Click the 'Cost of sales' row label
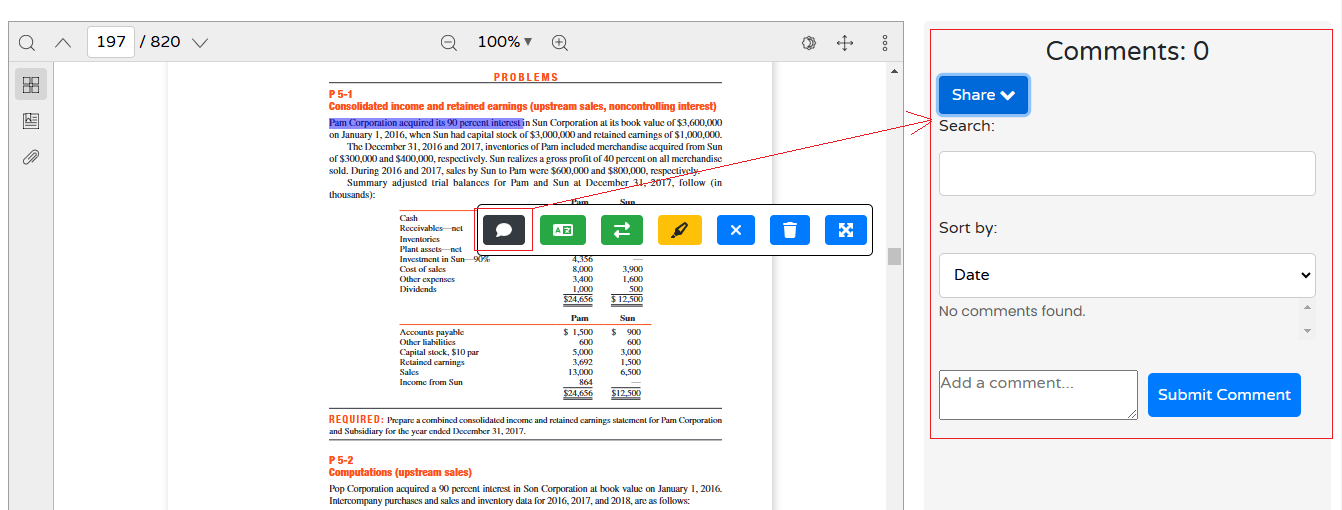 [x=423, y=269]
